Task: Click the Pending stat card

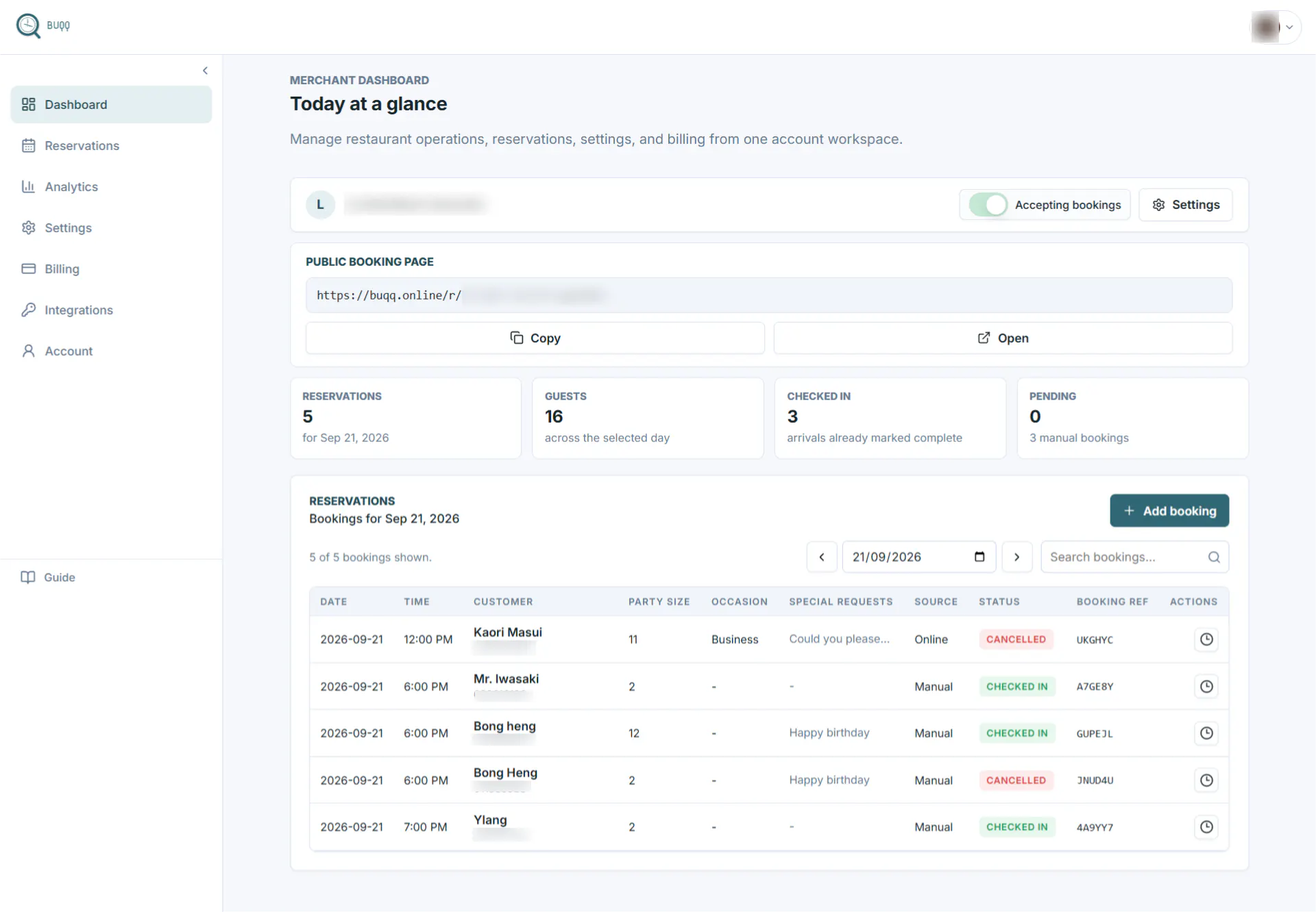Action: (1132, 418)
